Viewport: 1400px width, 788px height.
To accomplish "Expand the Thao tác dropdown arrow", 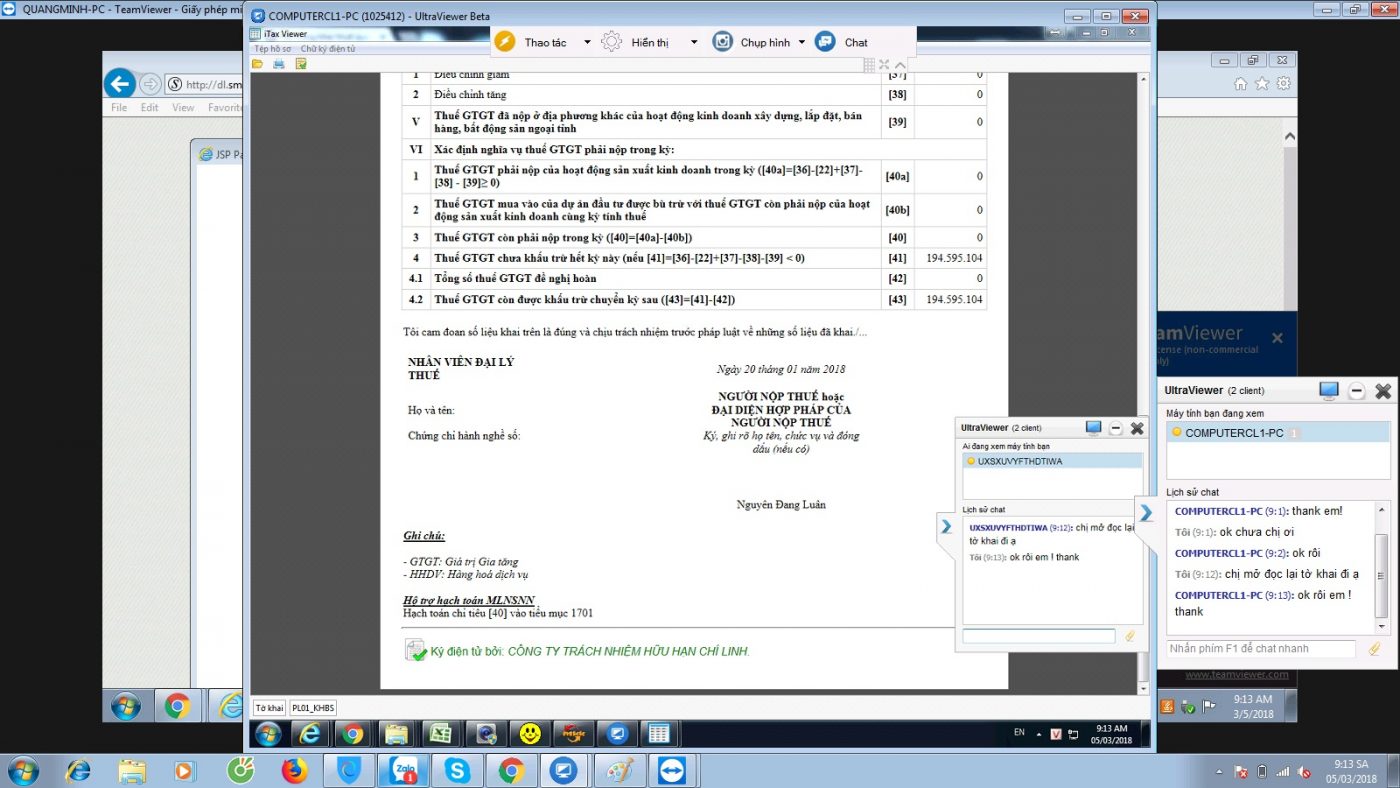I will tap(587, 42).
